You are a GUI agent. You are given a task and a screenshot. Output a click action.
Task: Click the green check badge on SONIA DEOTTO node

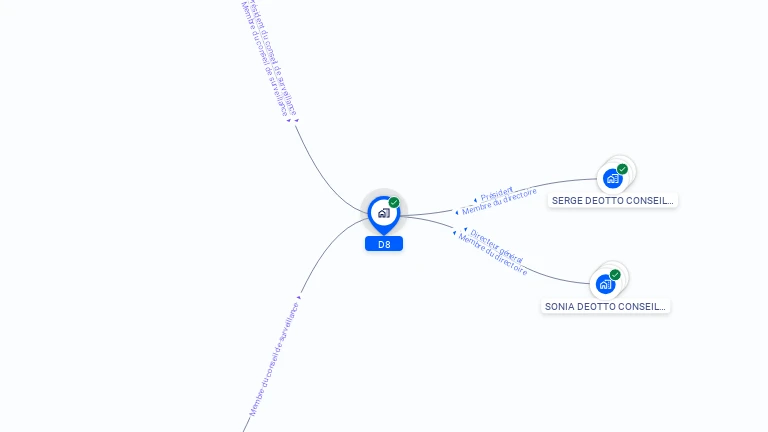pos(615,274)
